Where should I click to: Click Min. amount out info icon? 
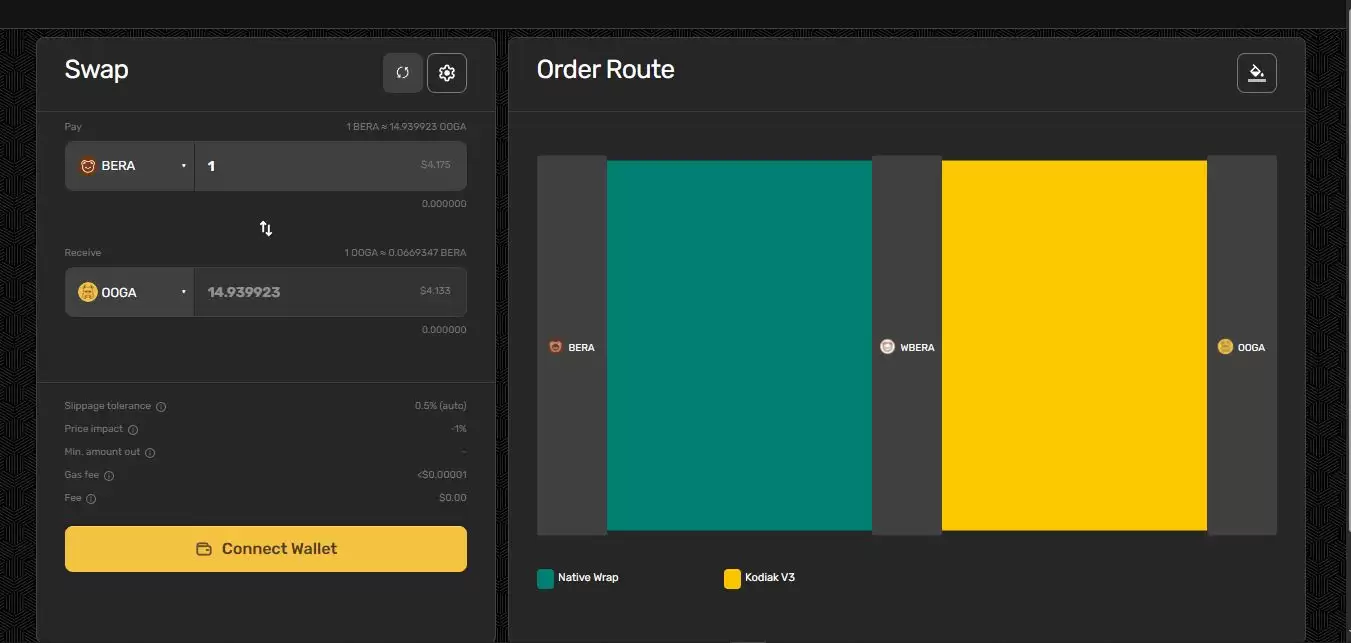click(x=150, y=453)
